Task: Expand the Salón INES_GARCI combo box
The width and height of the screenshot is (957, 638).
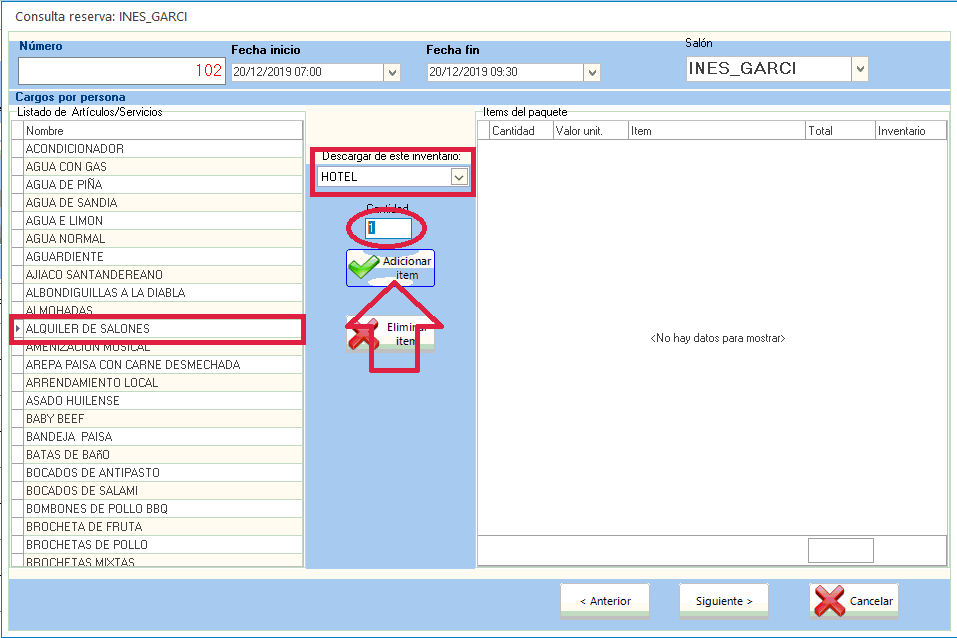Action: (860, 69)
